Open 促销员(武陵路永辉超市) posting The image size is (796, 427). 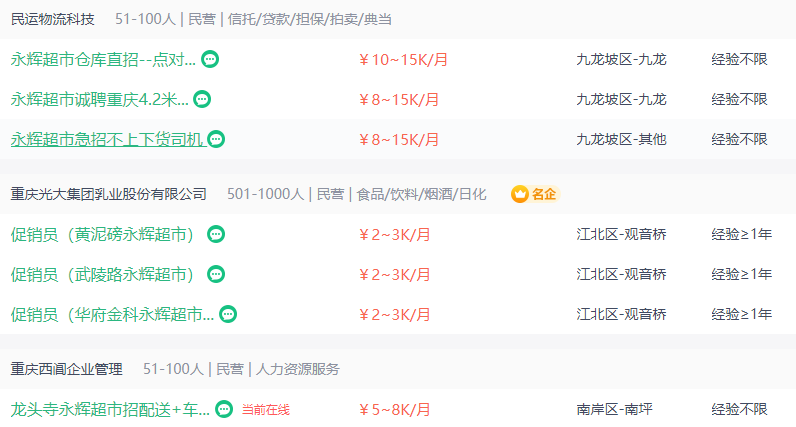pos(103,275)
